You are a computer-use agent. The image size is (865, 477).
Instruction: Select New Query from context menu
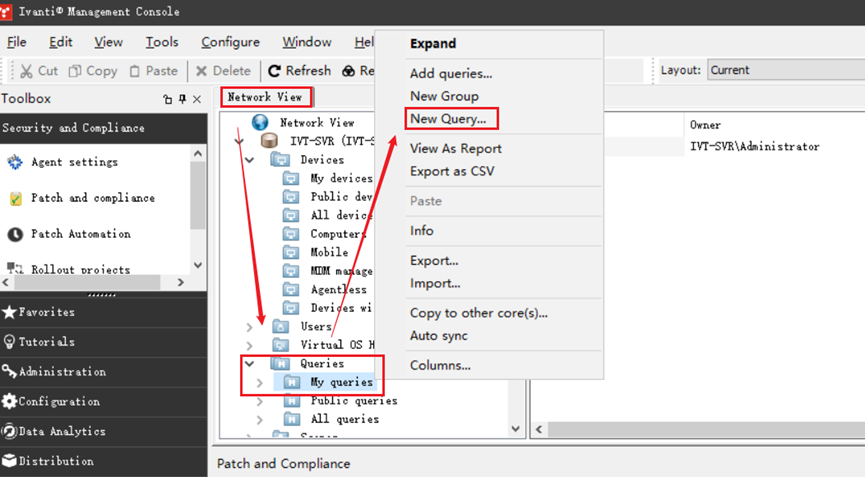pos(447,119)
